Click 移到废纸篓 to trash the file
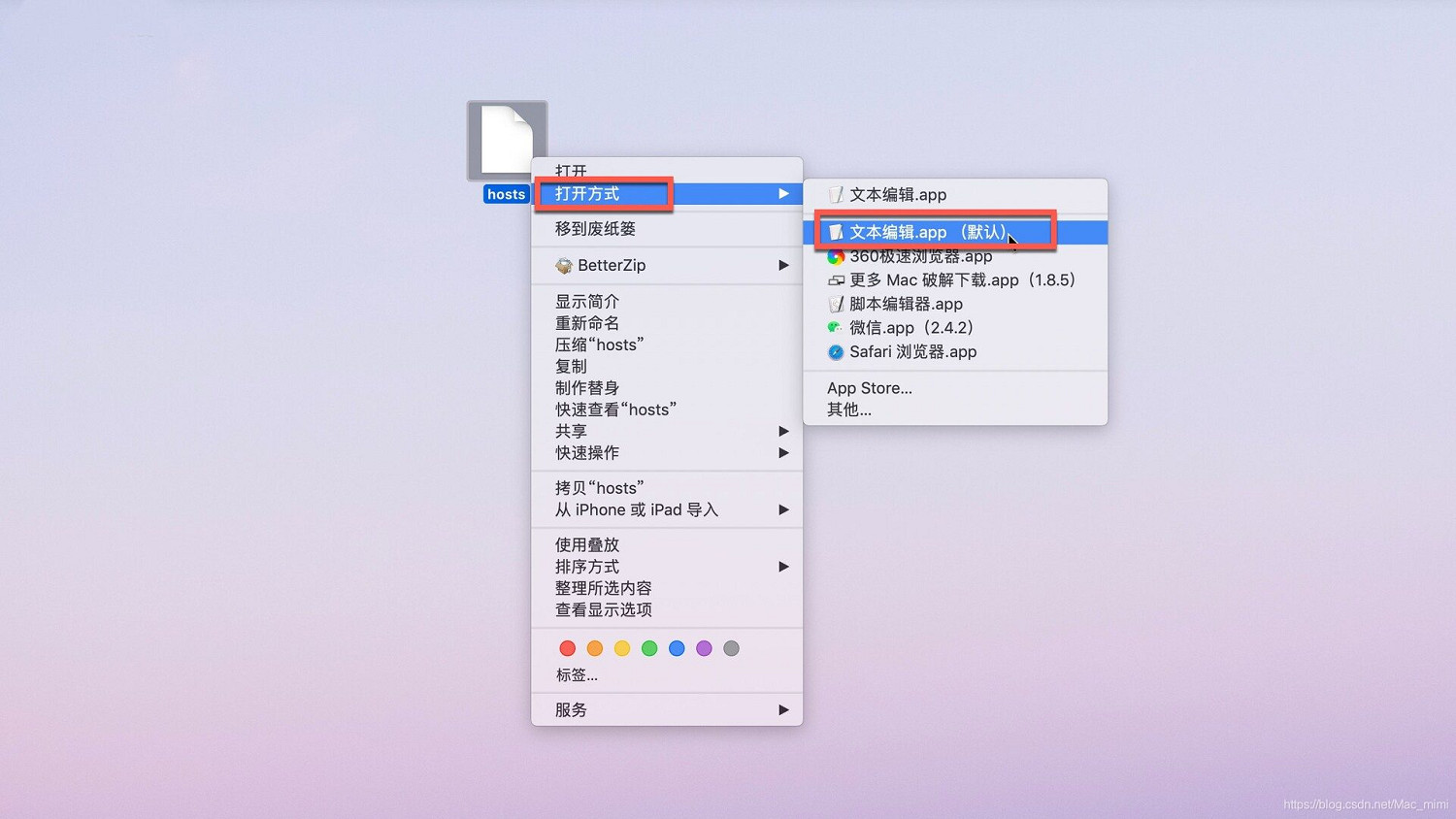Viewport: 1456px width, 819px height. pyautogui.click(x=595, y=229)
